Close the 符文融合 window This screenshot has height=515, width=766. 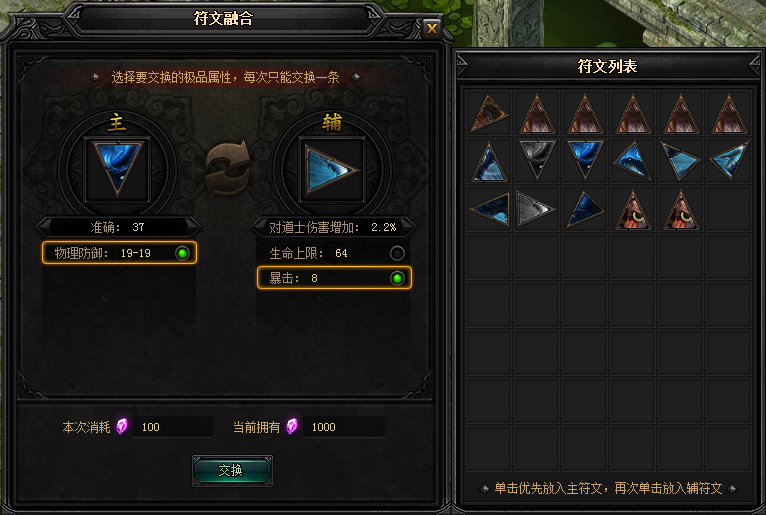point(431,28)
